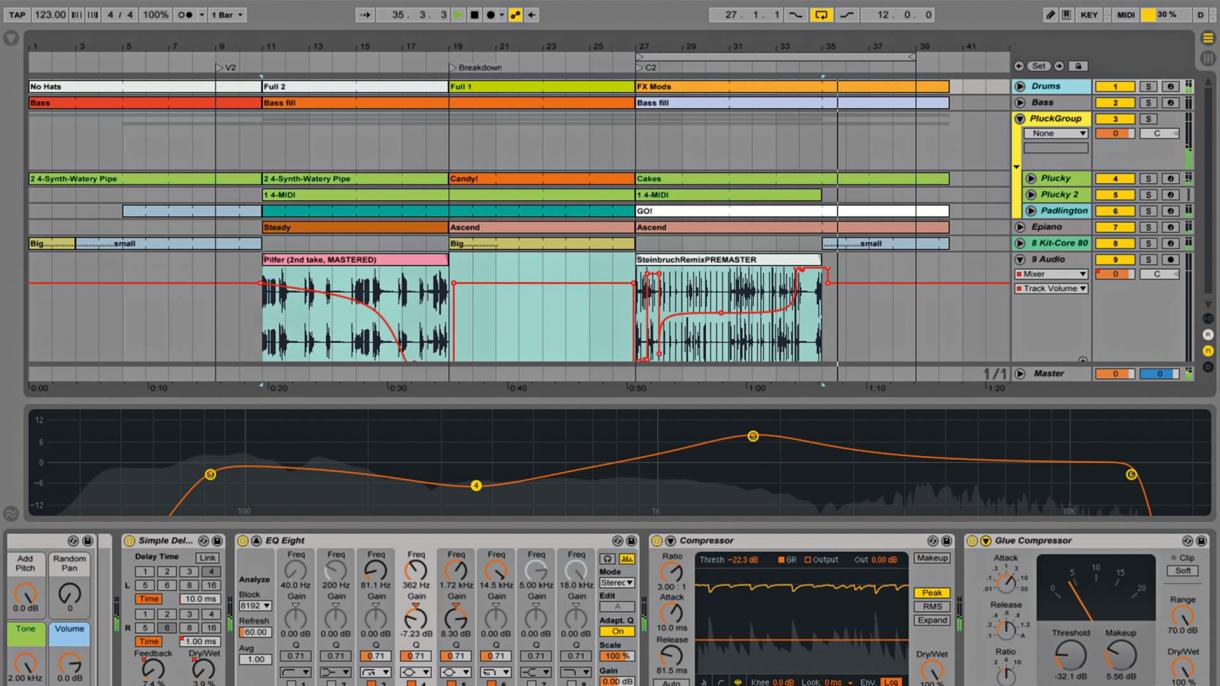Open the Block 8192 size dropdown
The width and height of the screenshot is (1220, 686).
(x=255, y=606)
